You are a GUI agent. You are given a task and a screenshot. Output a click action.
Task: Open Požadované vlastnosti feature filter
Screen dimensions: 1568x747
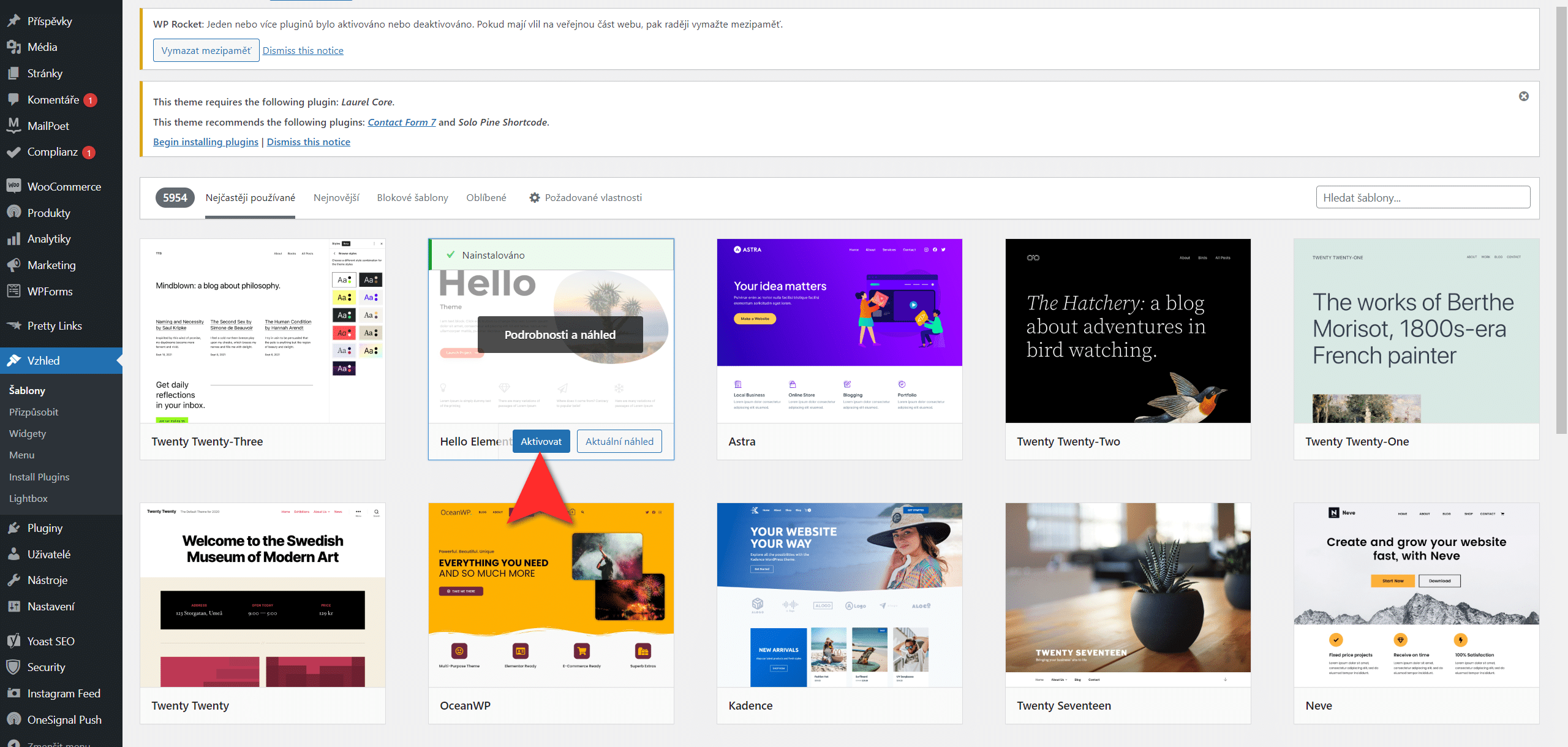[x=586, y=197]
